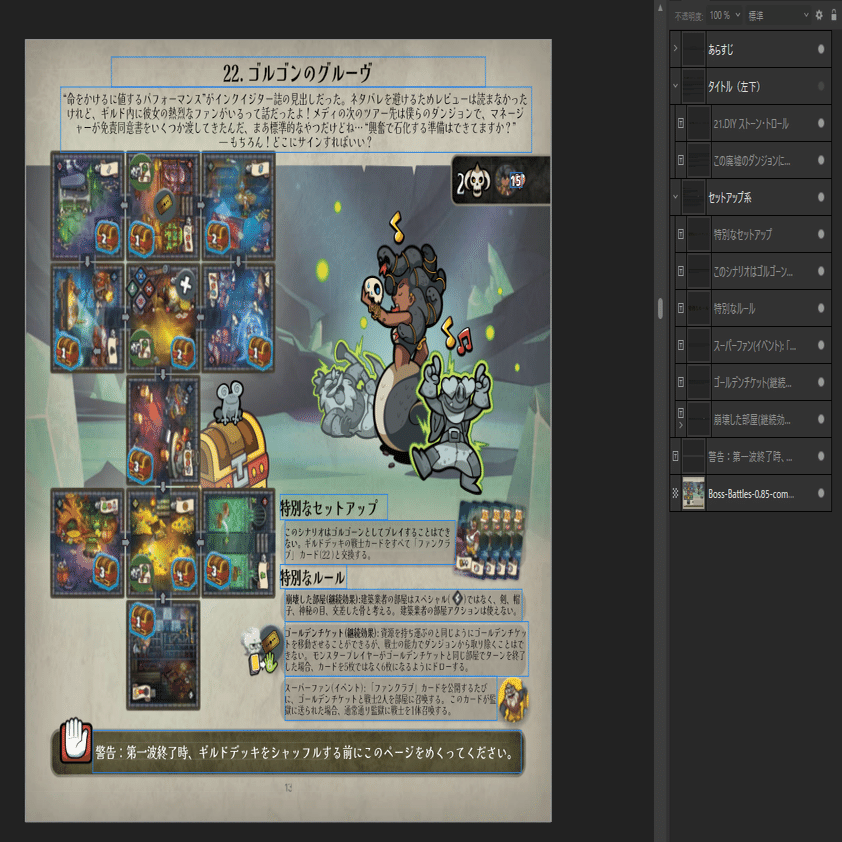The image size is (842, 842).
Task: Click the layers panel vertical scrollbar thumb
Action: click(x=660, y=308)
